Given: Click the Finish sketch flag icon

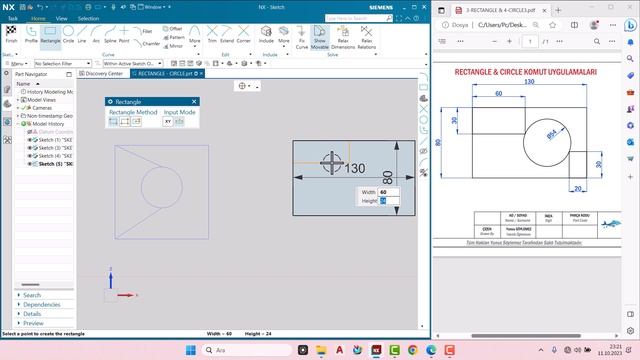Looking at the screenshot, I should [11, 34].
